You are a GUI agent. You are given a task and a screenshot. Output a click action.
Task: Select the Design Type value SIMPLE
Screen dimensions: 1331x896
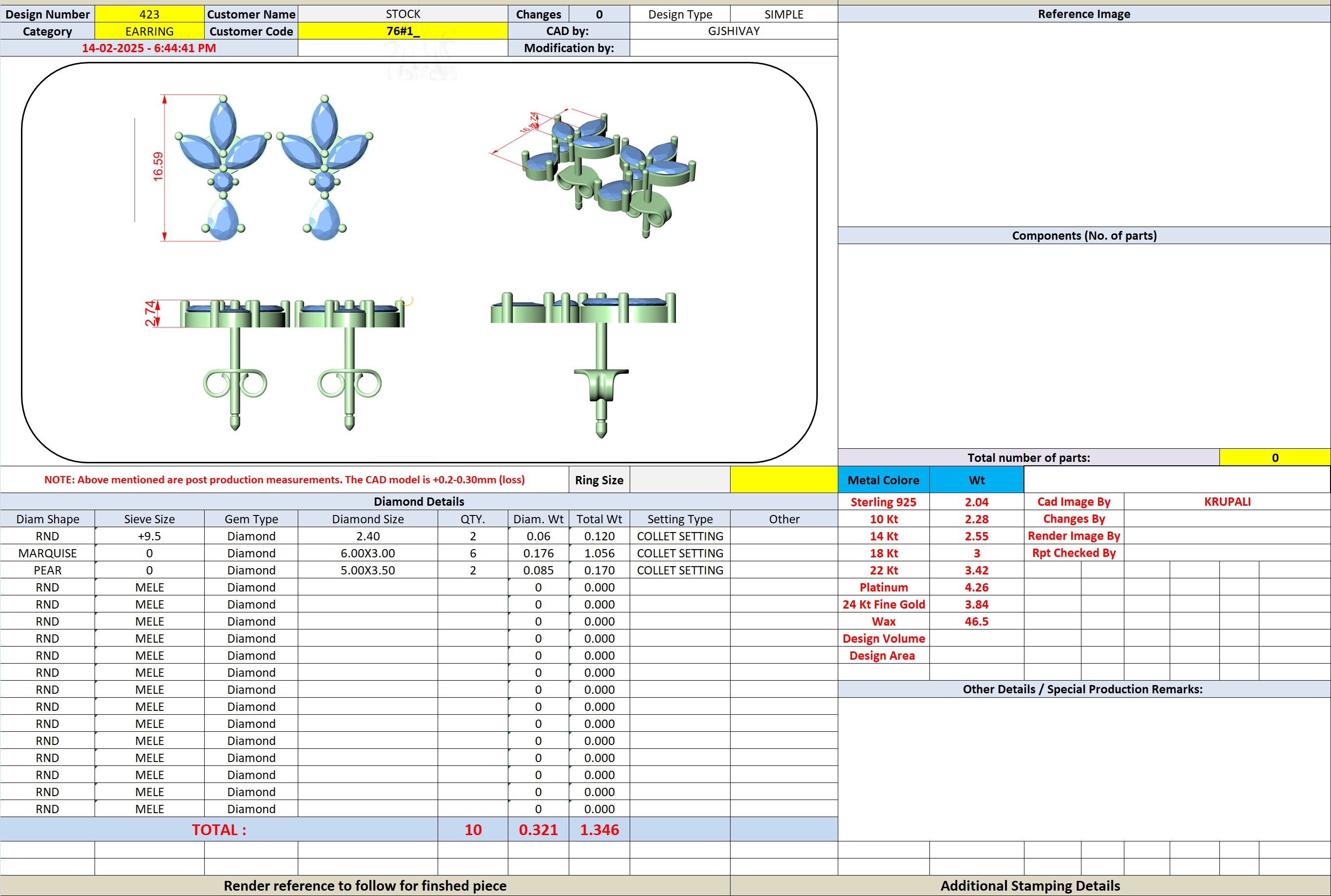pos(784,14)
